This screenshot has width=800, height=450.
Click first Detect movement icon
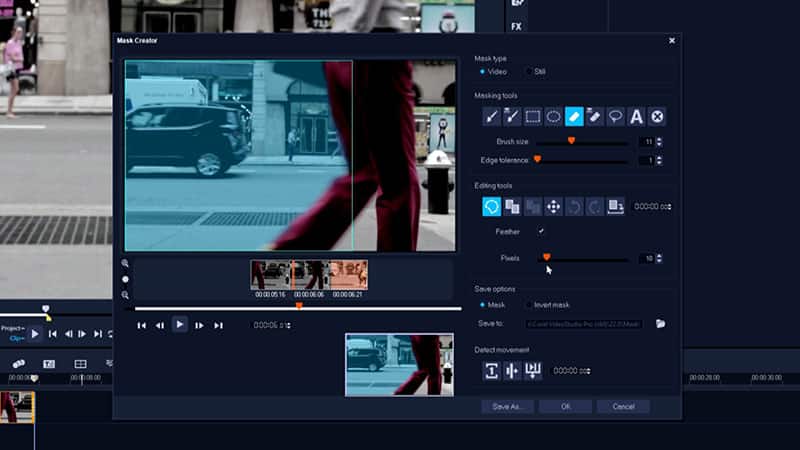tap(491, 370)
